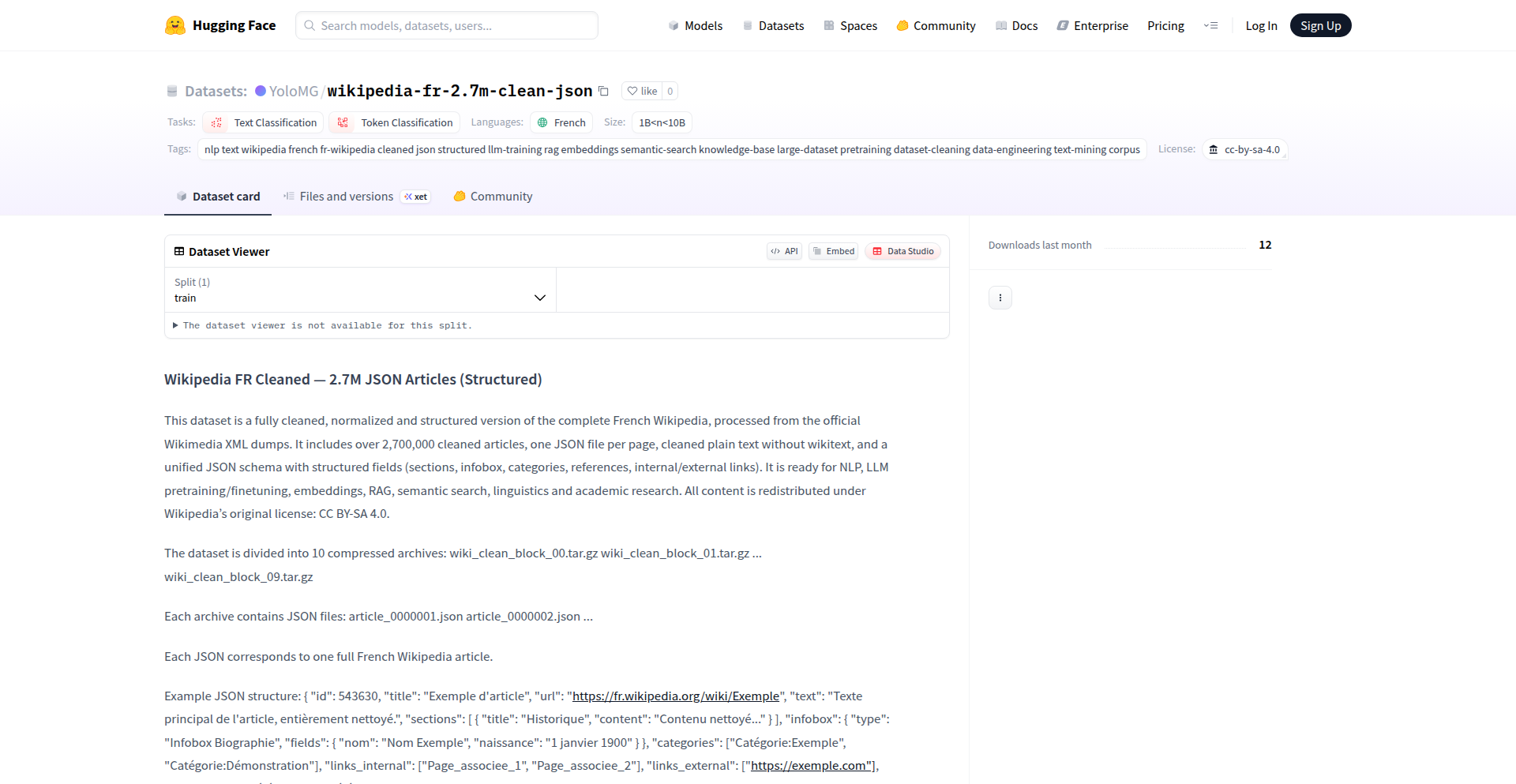Screen dimensions: 1516x784
Task: Open the API viewer
Action: point(783,251)
